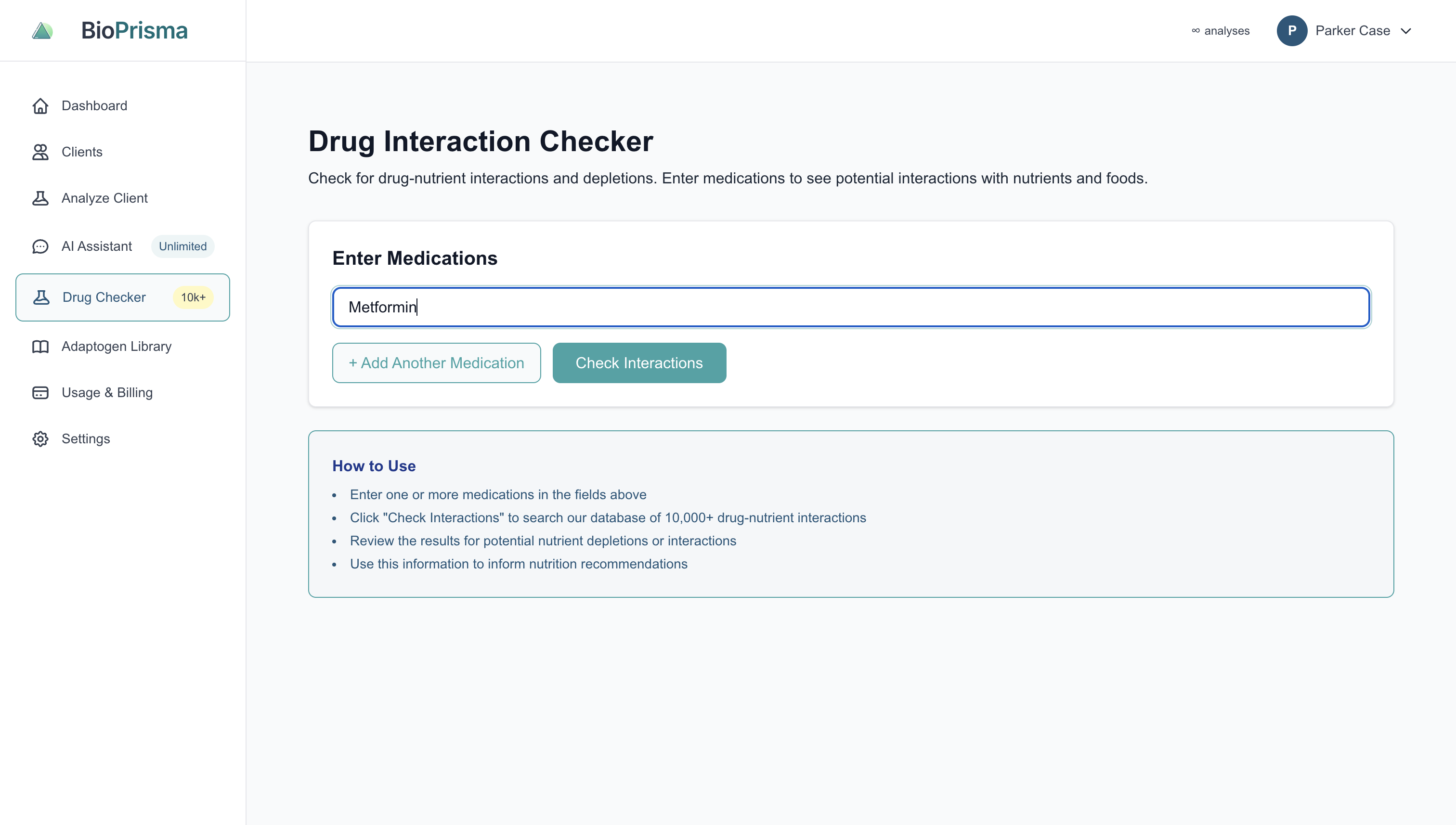
Task: Click + Add Another Medication
Action: pyautogui.click(x=436, y=362)
